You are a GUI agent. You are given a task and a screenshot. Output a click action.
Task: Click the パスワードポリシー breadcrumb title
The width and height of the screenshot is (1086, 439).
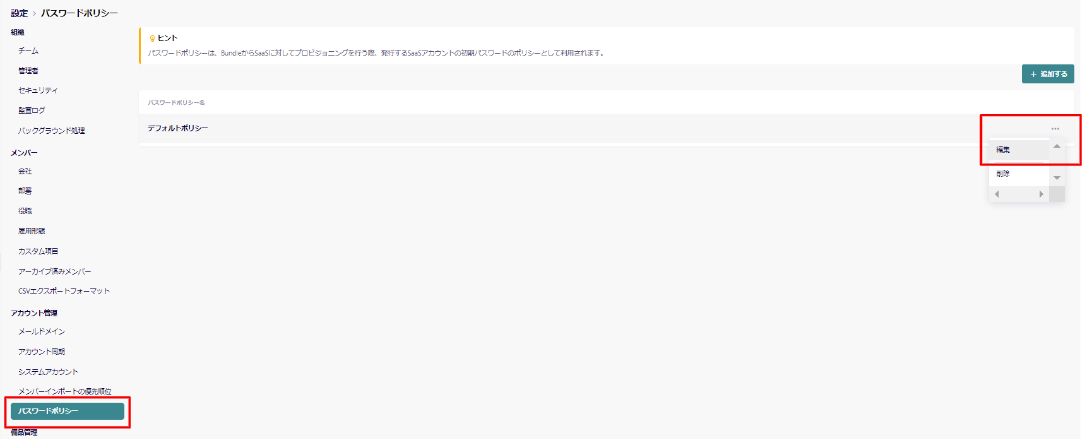(80, 13)
